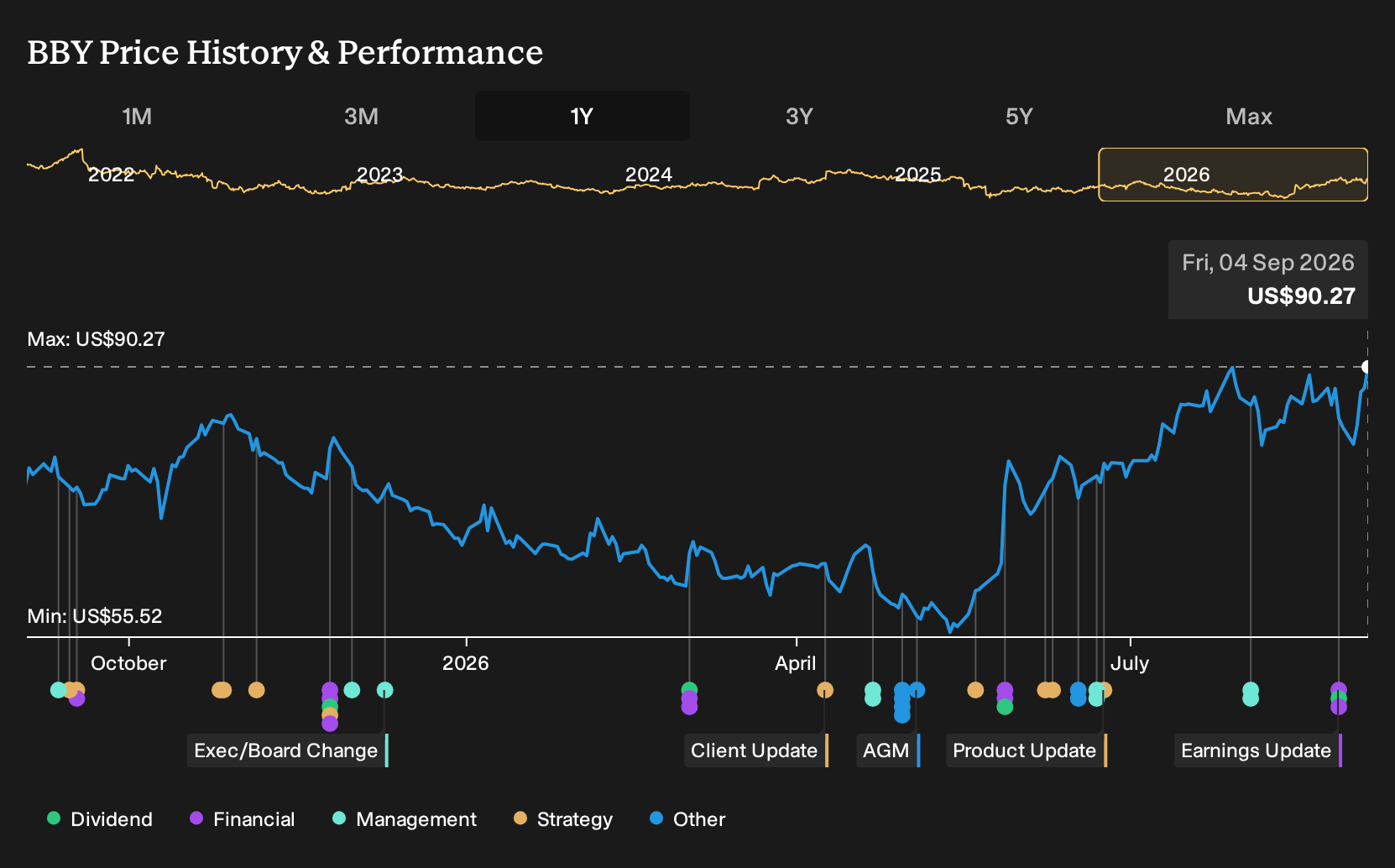Select the green Dividend dot in Earnings Update stack
Viewport: 1395px width, 868px height.
1339,698
